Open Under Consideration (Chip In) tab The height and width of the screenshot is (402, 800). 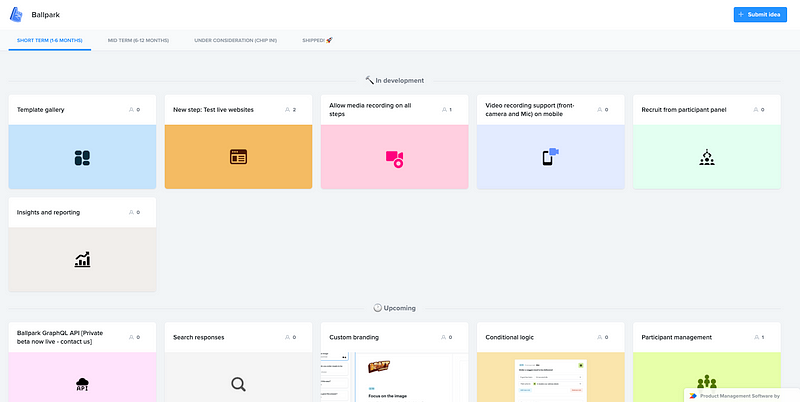click(x=236, y=40)
